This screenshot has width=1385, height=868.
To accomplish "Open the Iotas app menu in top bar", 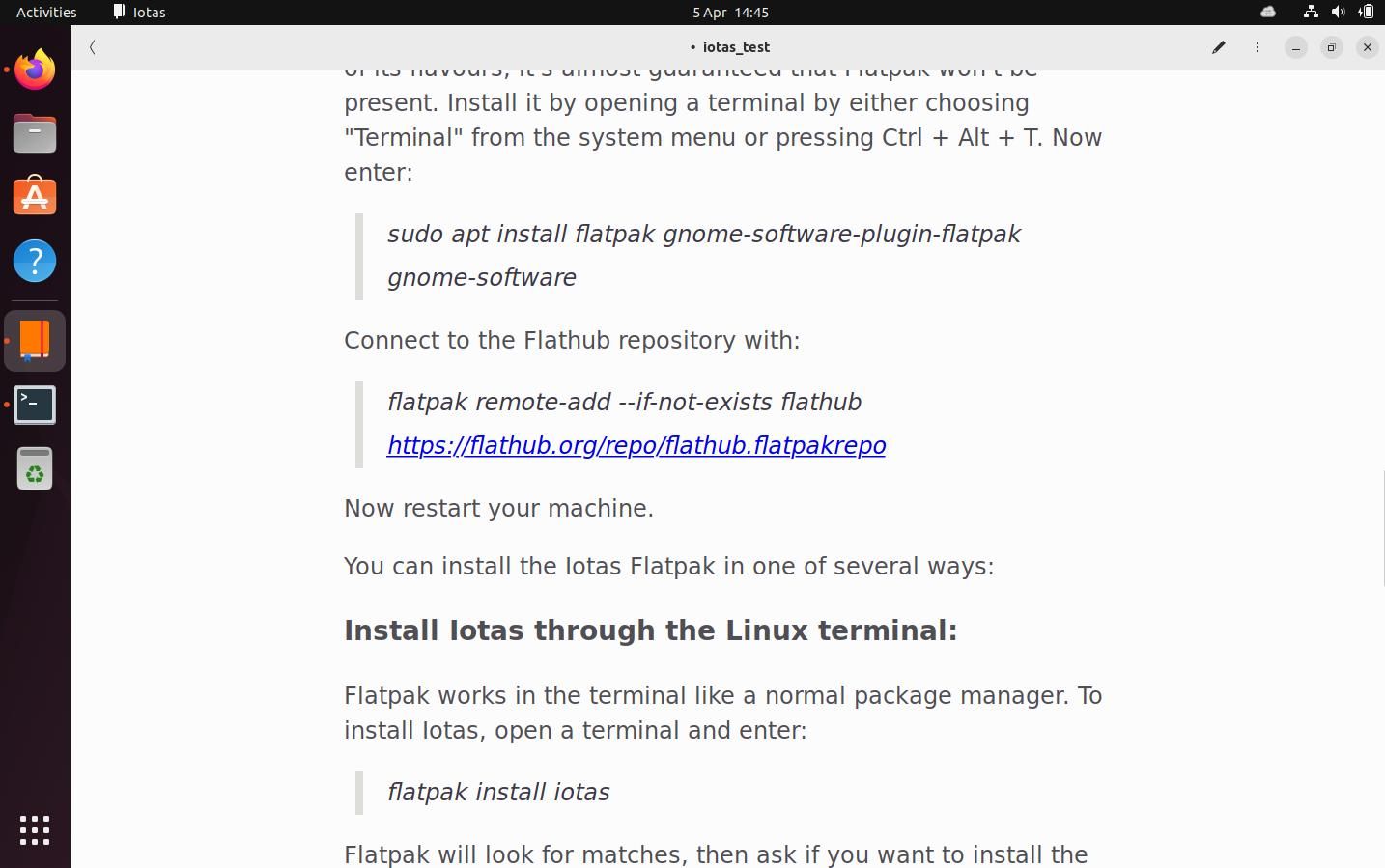I will point(140,13).
